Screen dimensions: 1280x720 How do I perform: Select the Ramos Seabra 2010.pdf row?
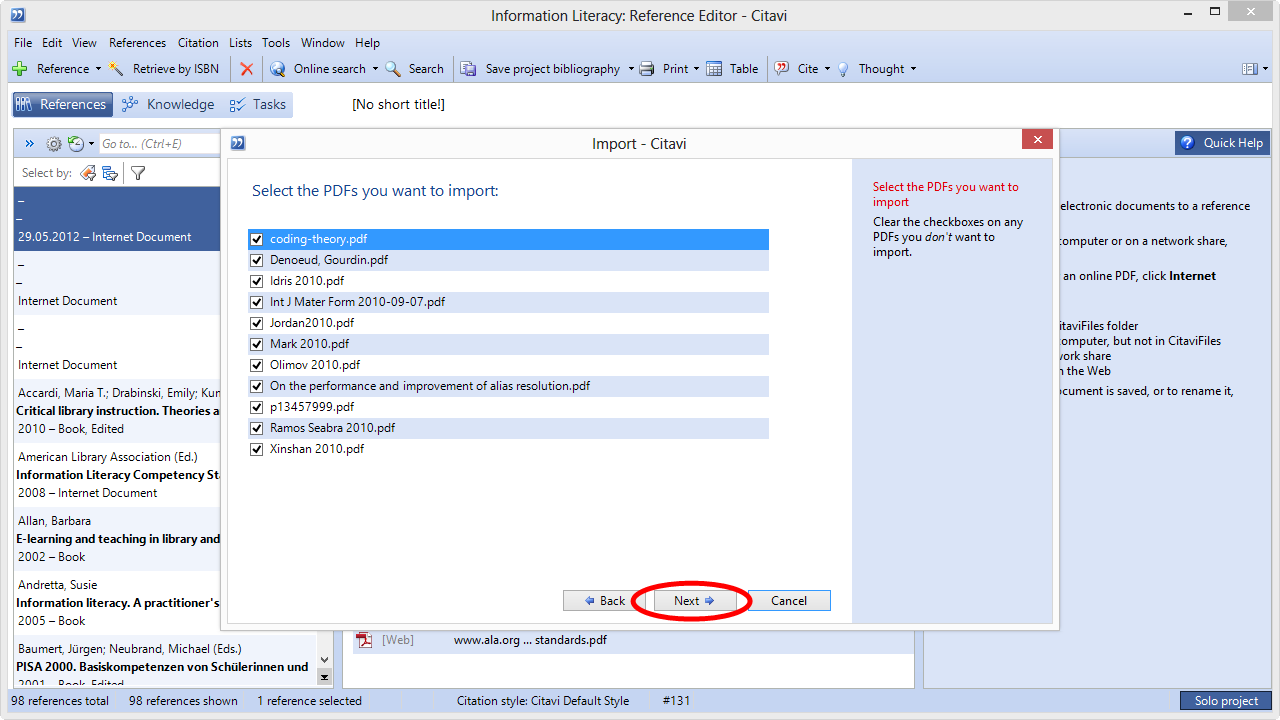click(509, 428)
